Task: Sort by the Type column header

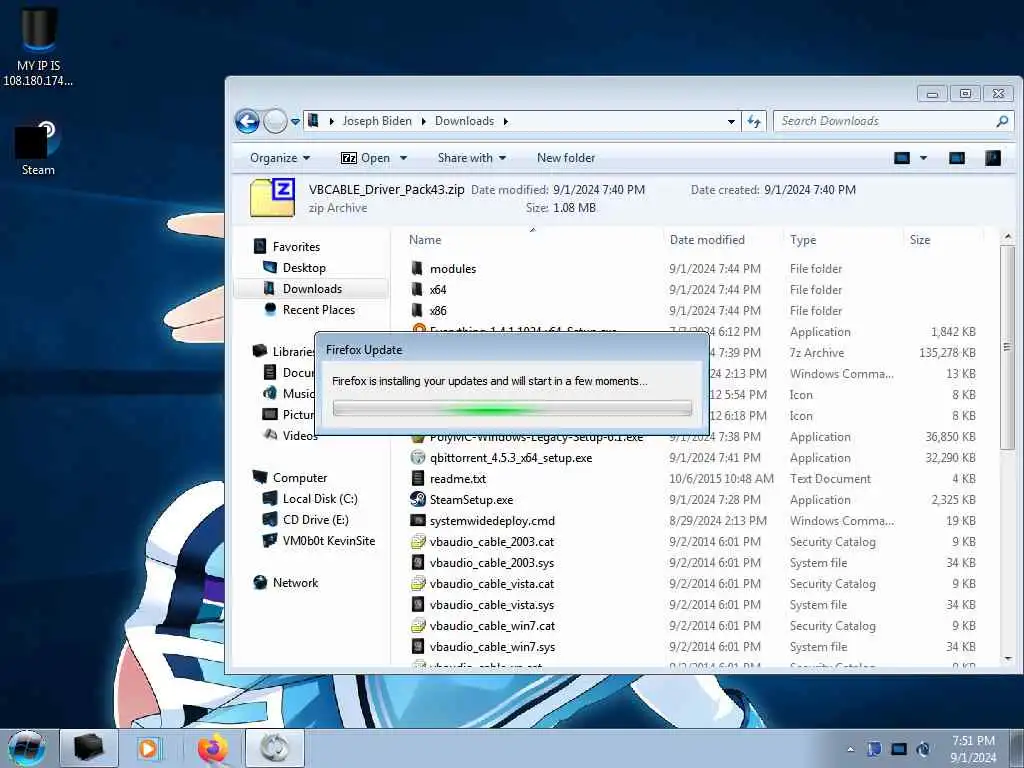Action: [x=803, y=240]
